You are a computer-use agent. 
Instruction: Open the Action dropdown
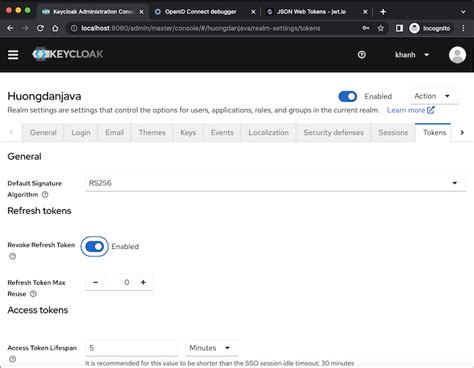tap(434, 96)
